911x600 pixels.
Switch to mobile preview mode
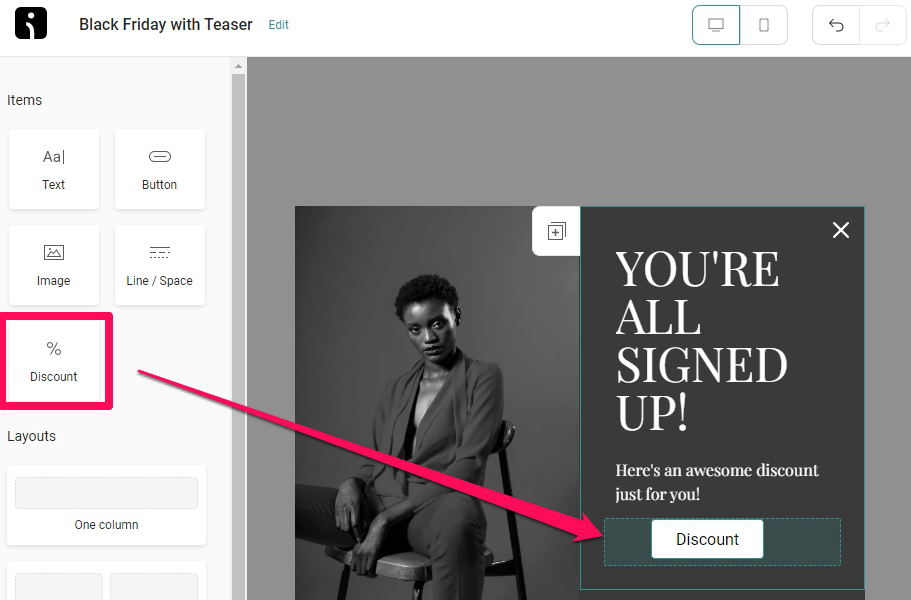(x=764, y=25)
